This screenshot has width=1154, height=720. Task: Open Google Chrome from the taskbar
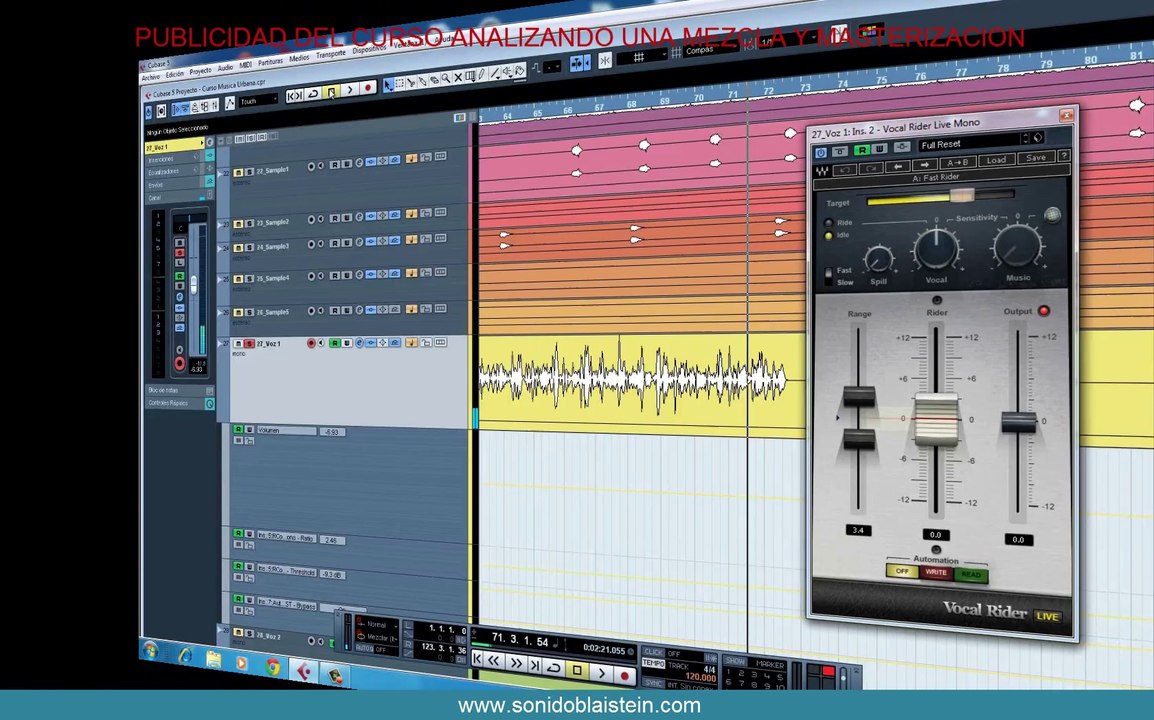point(272,666)
